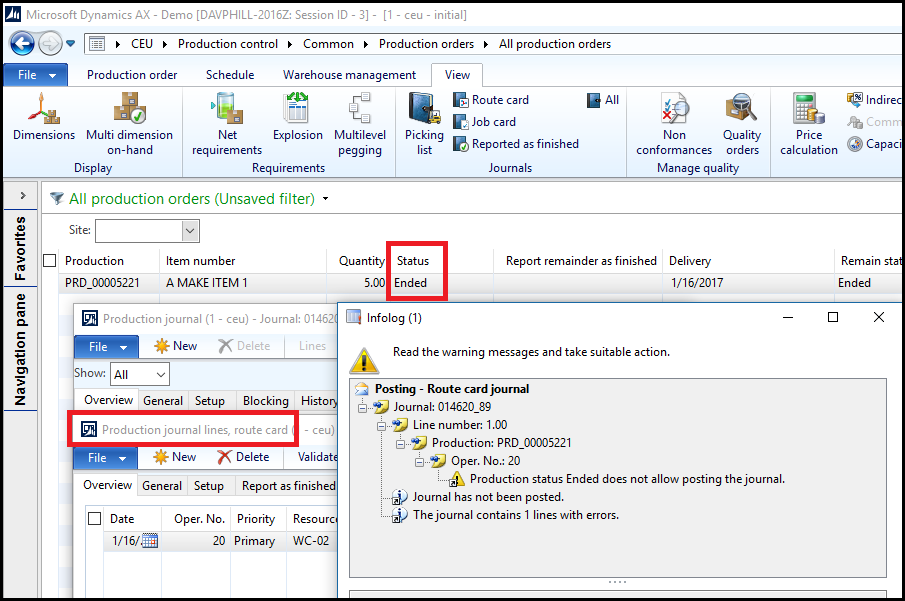905x601 pixels.
Task: Click Production orders in breadcrumb
Action: point(426,44)
